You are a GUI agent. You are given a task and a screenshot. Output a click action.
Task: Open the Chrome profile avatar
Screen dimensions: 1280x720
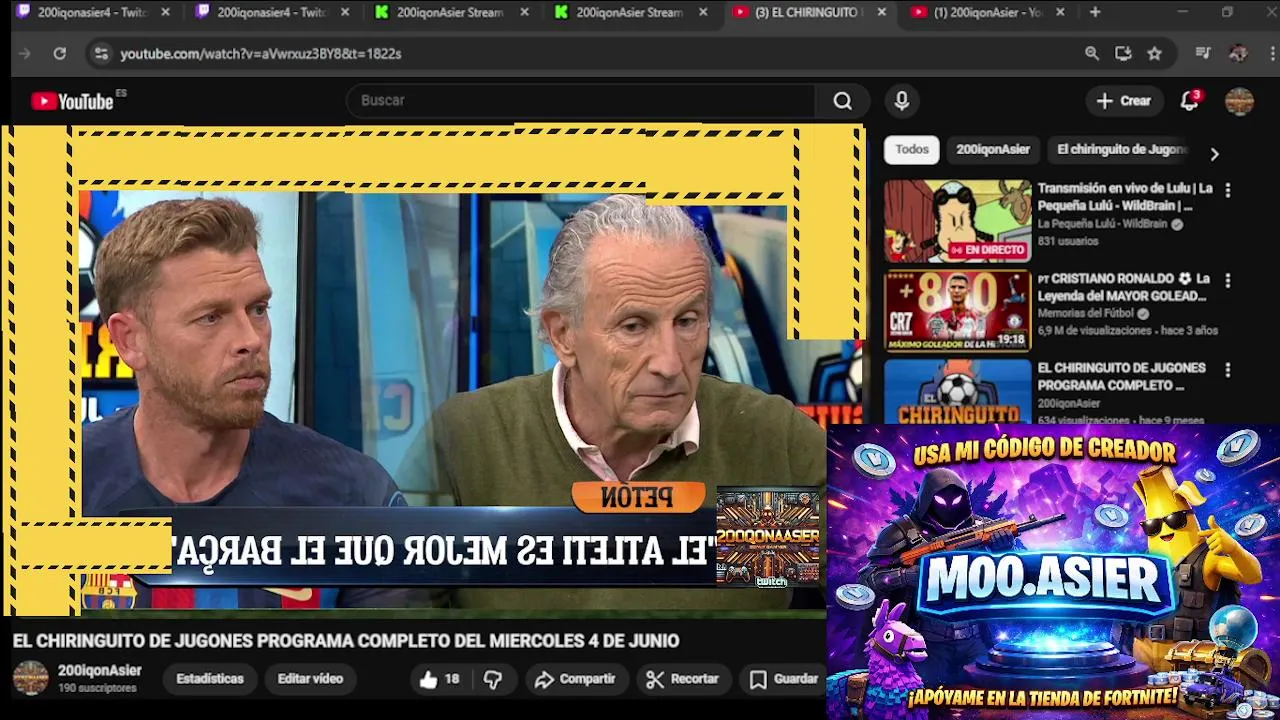(x=1238, y=54)
